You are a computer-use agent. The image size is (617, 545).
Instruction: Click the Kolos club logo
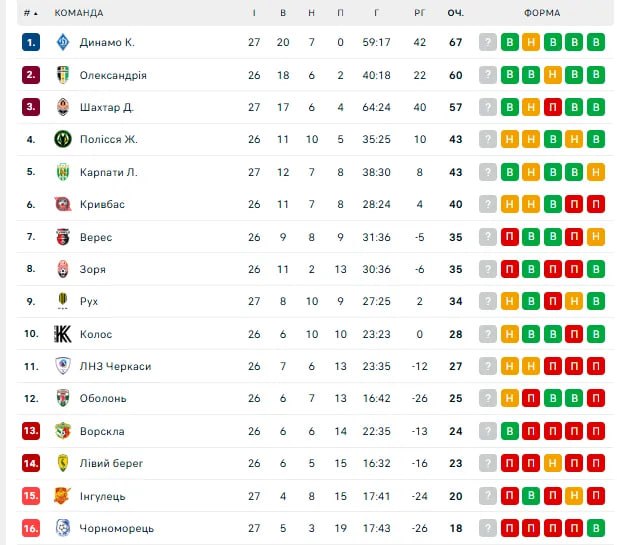click(x=63, y=334)
